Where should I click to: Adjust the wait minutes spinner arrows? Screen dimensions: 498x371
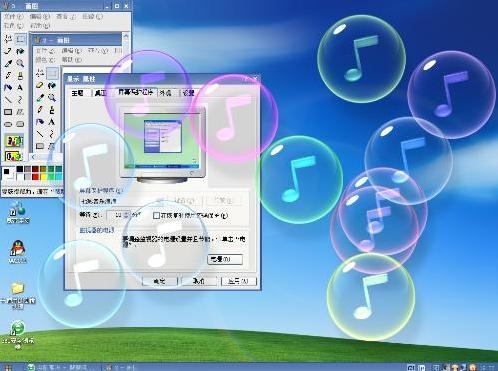pyautogui.click(x=126, y=215)
